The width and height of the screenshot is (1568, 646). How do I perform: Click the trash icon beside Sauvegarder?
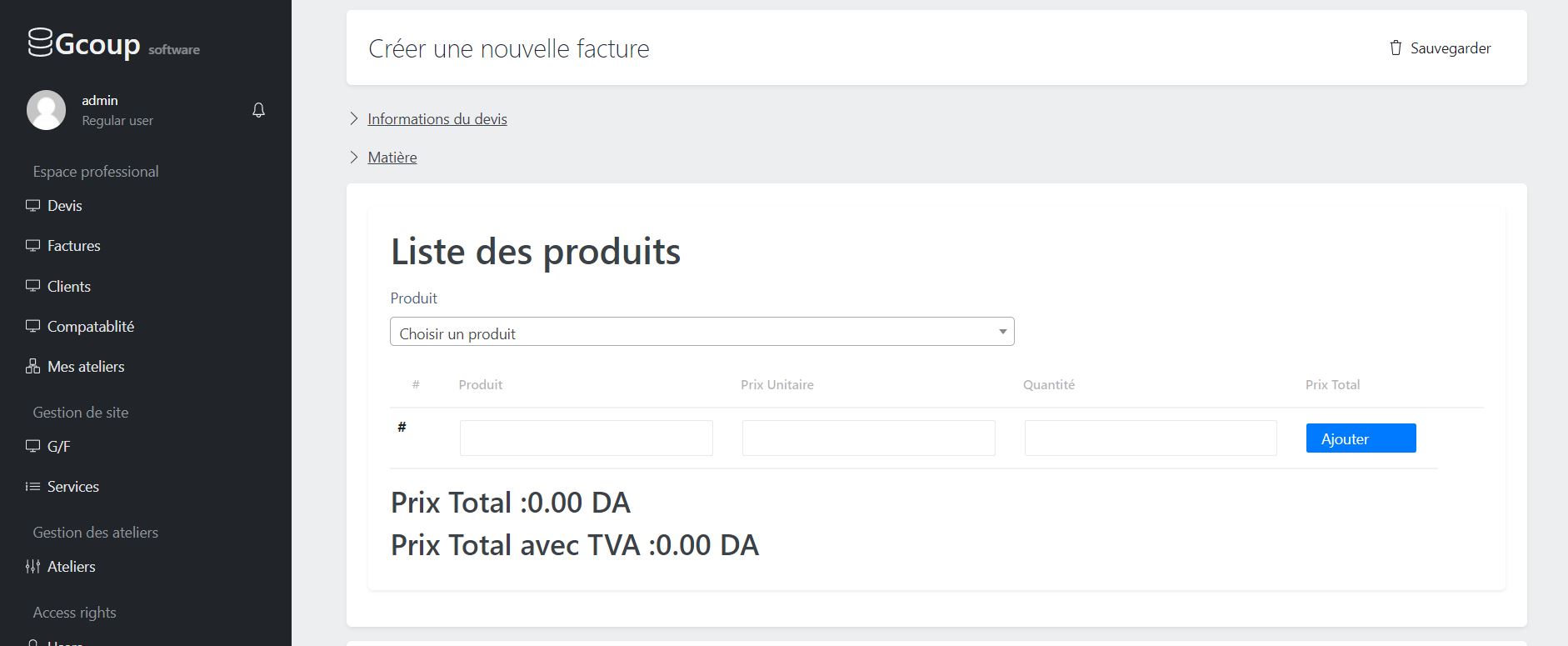1396,48
